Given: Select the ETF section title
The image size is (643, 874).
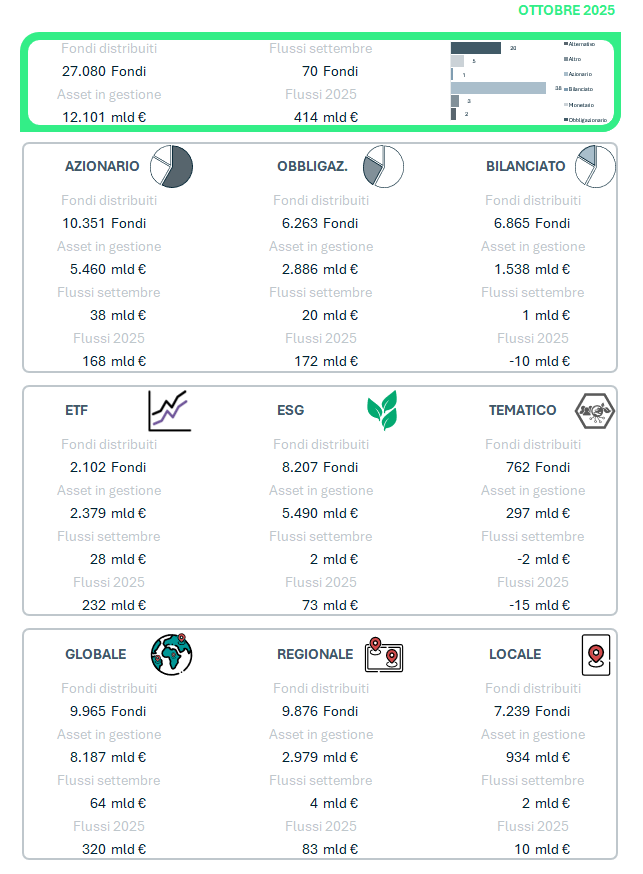Looking at the screenshot, I should [76, 410].
